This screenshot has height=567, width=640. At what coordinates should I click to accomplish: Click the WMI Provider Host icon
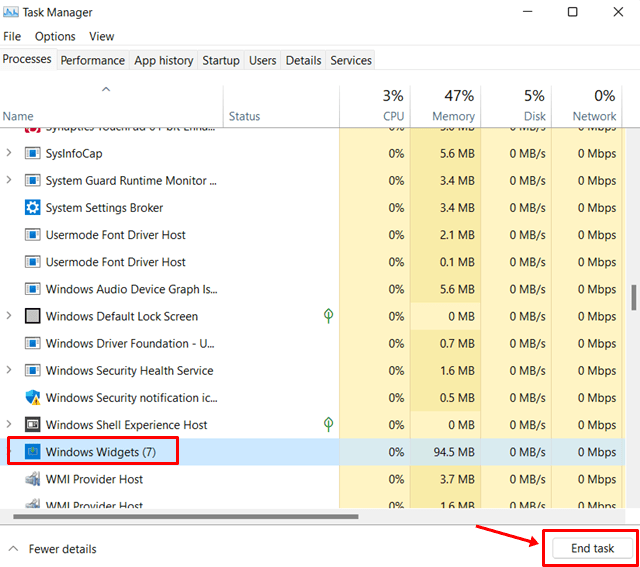32,479
